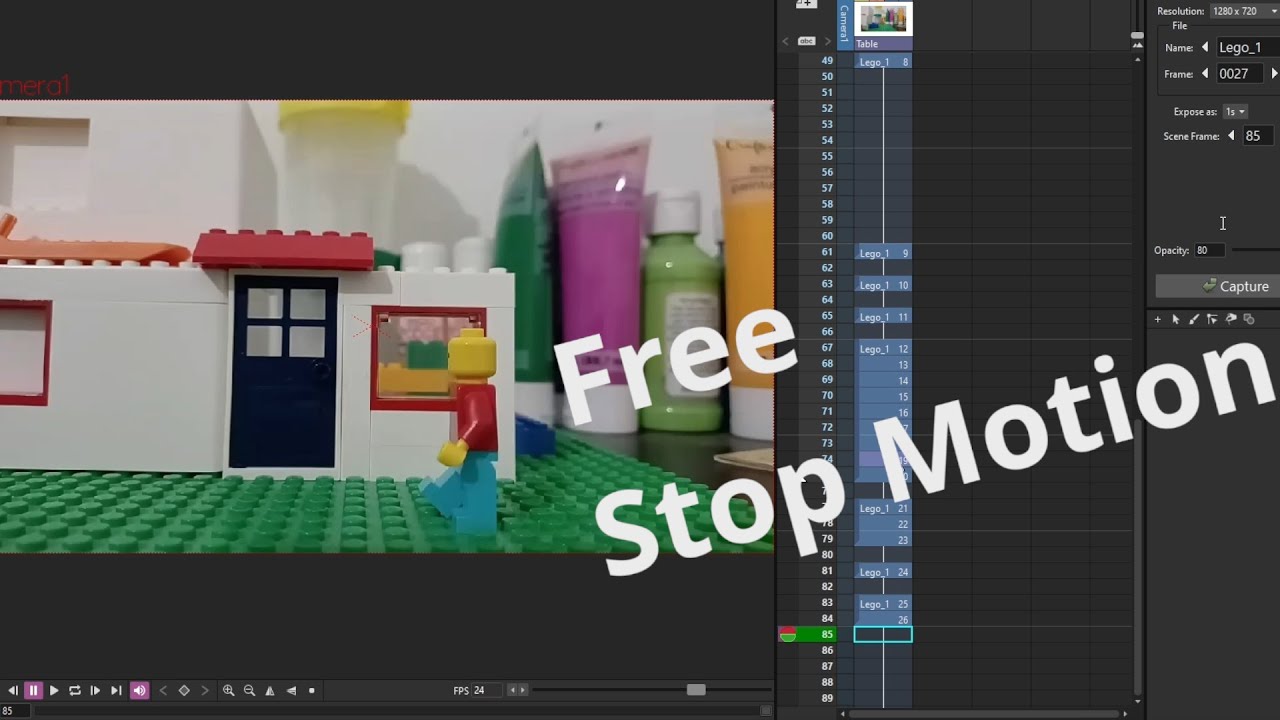Select the Lego_1 9 cell at row 61
The height and width of the screenshot is (720, 1280).
[883, 253]
